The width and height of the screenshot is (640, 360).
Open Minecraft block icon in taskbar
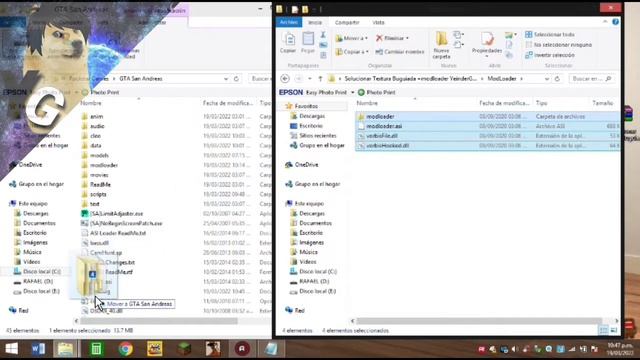pyautogui.click(x=184, y=349)
